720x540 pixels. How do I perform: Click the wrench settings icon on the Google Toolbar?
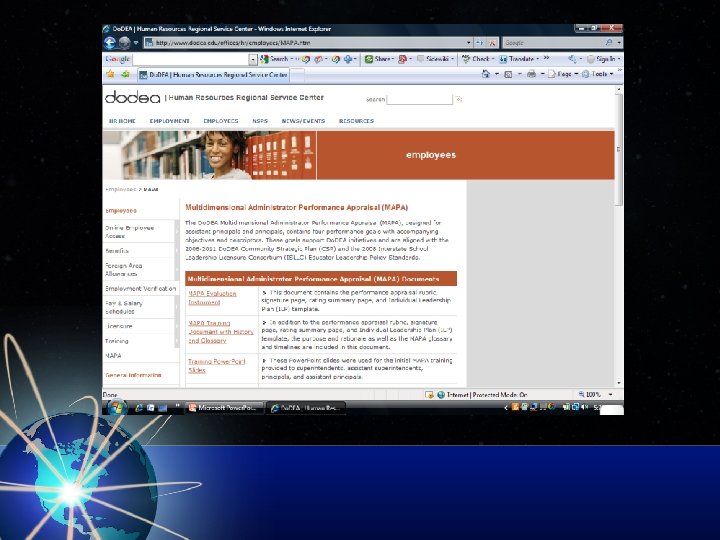[x=572, y=59]
